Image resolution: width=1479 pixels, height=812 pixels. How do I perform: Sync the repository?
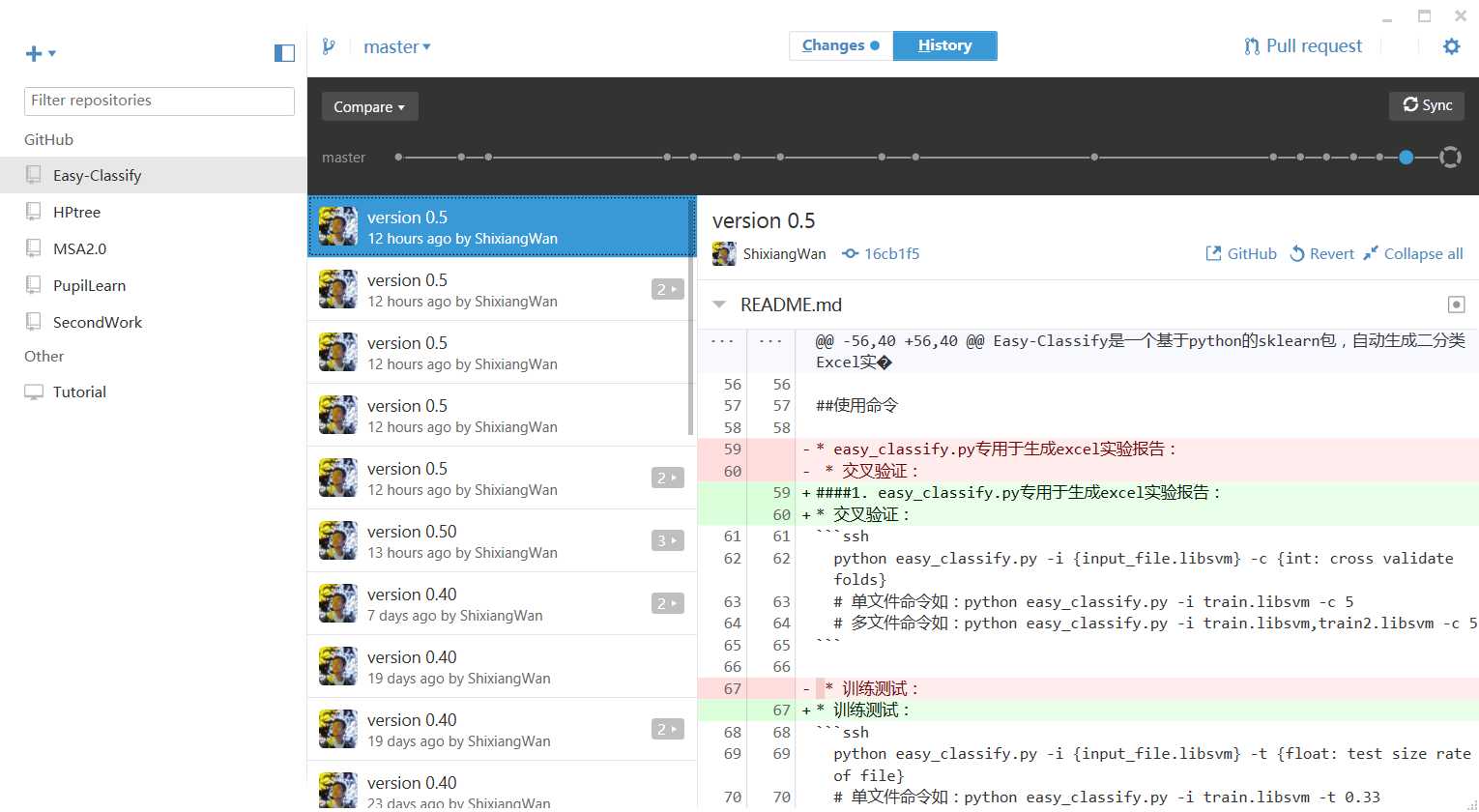pyautogui.click(x=1427, y=105)
